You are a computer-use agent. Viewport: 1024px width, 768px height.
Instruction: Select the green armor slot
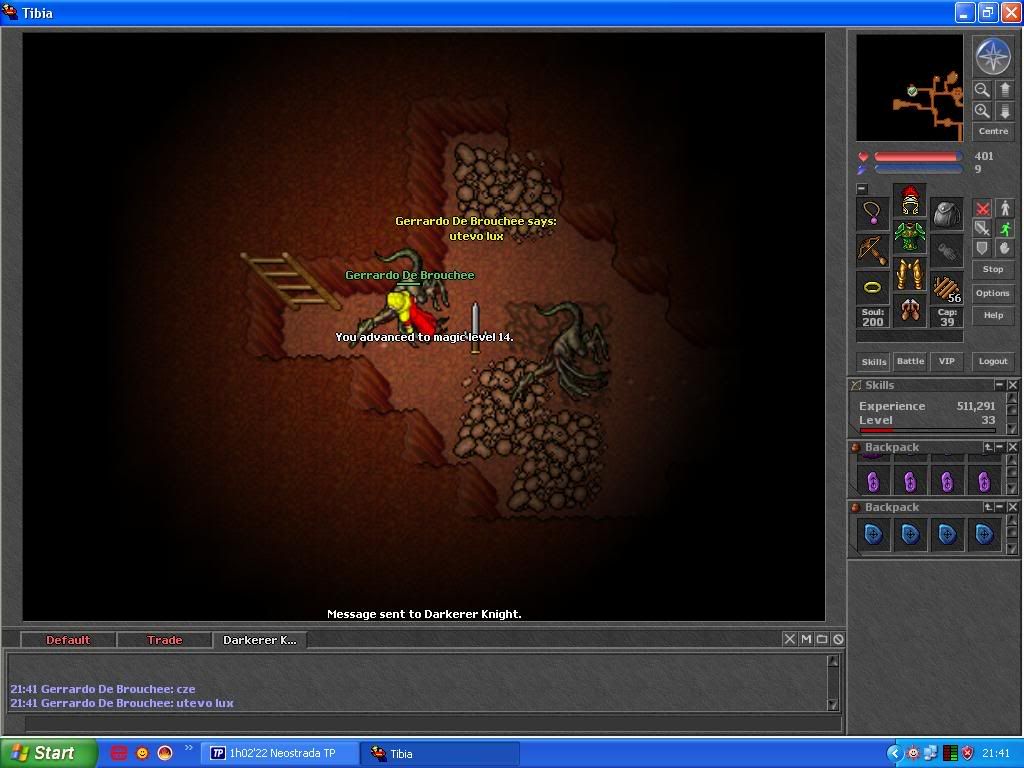coord(910,237)
